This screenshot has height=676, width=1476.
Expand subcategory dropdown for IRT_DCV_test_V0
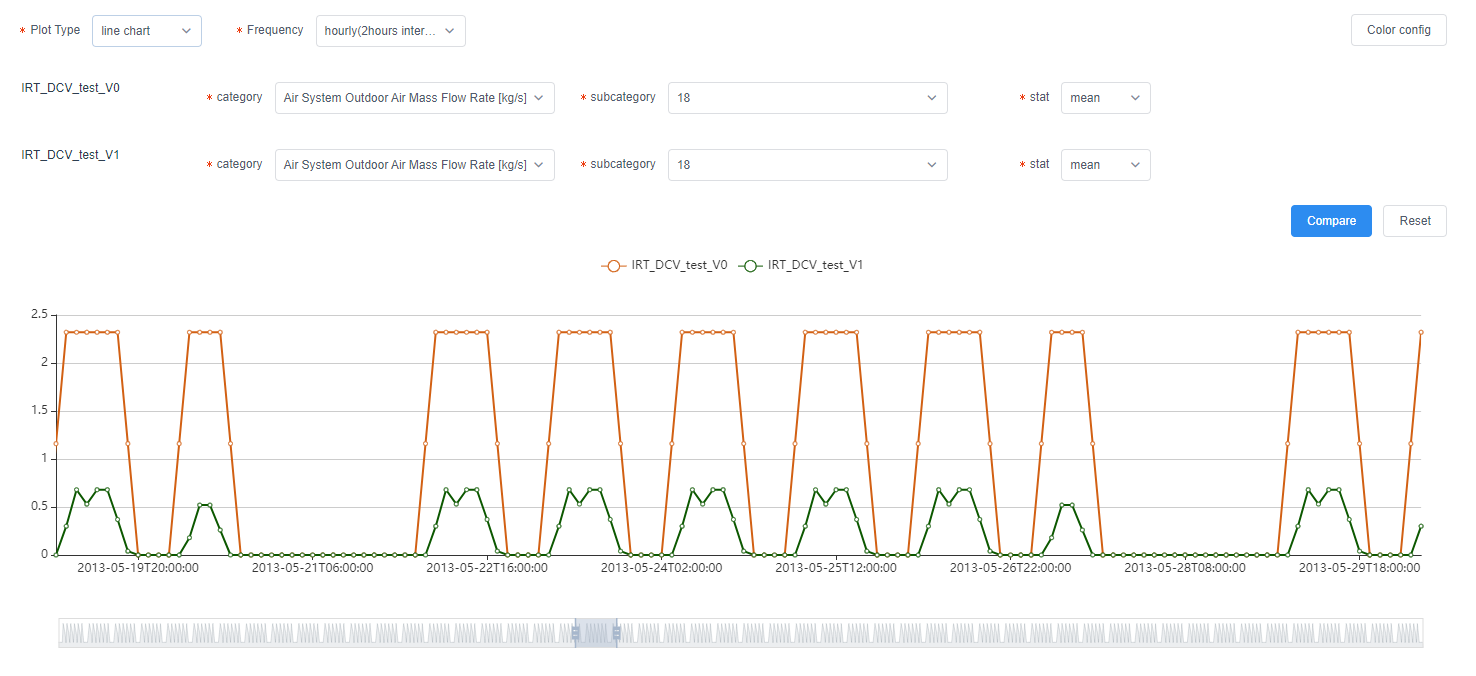(808, 98)
